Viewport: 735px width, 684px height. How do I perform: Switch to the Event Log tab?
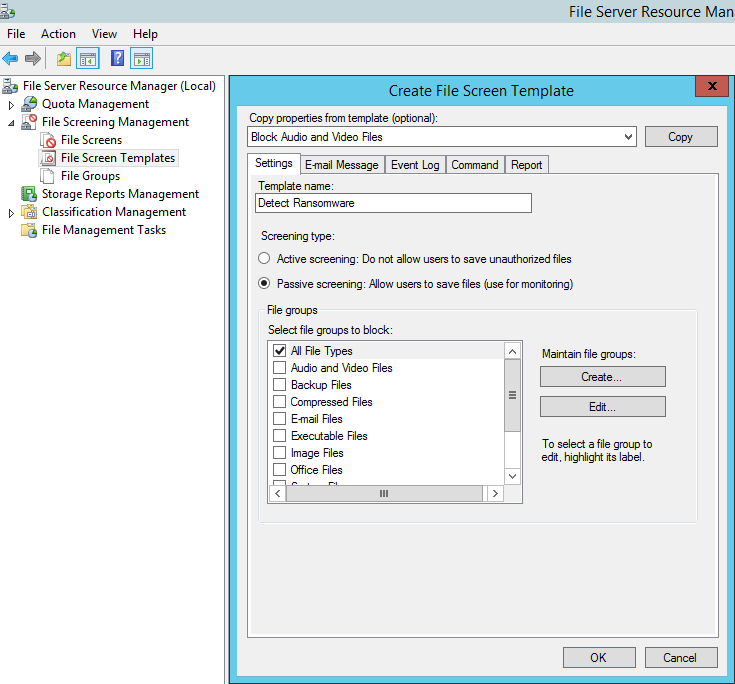(x=415, y=165)
